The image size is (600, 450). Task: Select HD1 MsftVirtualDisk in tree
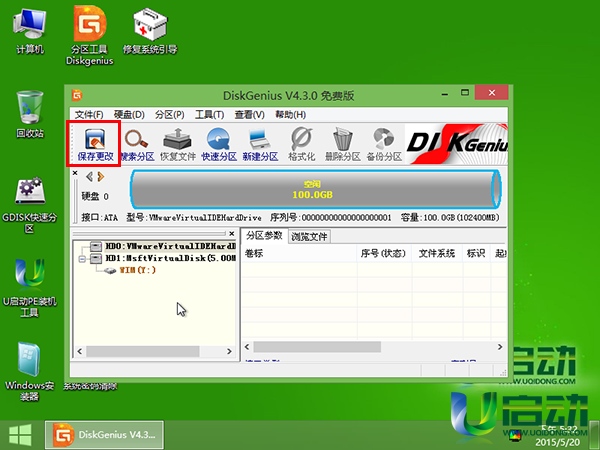pos(170,258)
